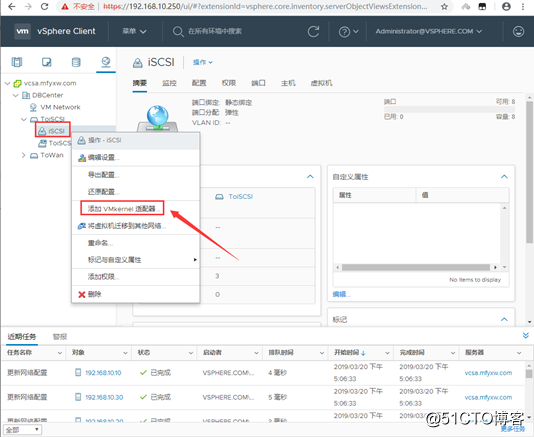Click the 编辑 link under custom attributes
534x437 pixels.
[x=342, y=294]
